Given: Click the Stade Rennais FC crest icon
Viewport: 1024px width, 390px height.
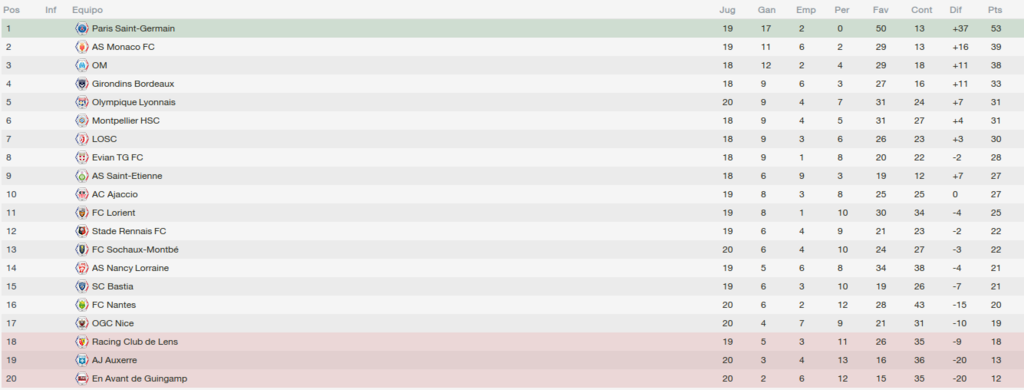Looking at the screenshot, I should coord(82,231).
